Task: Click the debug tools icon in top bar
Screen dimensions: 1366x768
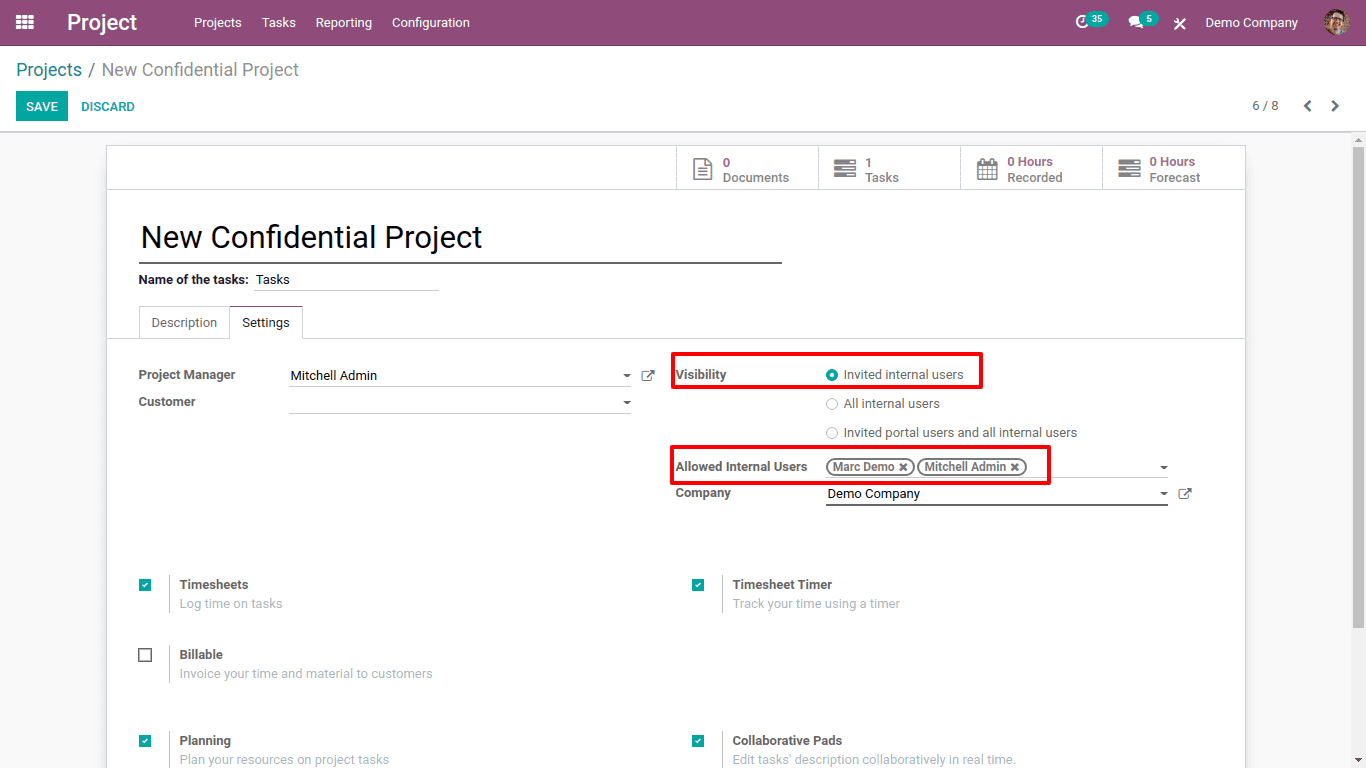Action: (1180, 23)
